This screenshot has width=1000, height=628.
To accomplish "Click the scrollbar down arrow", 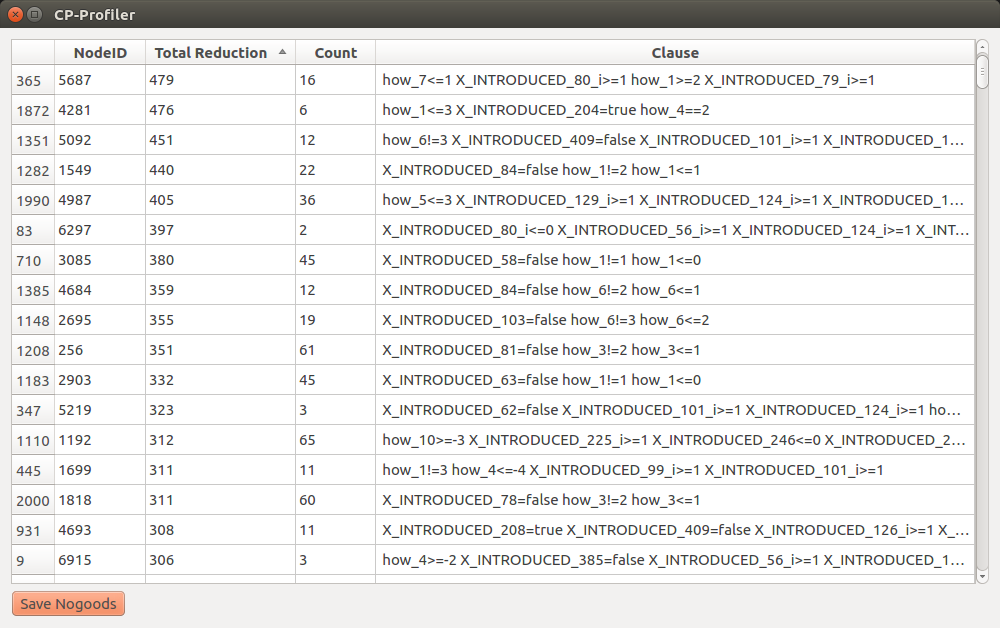I will click(983, 575).
